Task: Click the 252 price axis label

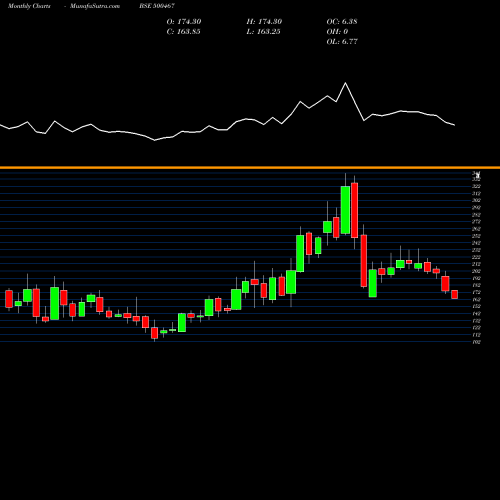Action: coord(476,236)
